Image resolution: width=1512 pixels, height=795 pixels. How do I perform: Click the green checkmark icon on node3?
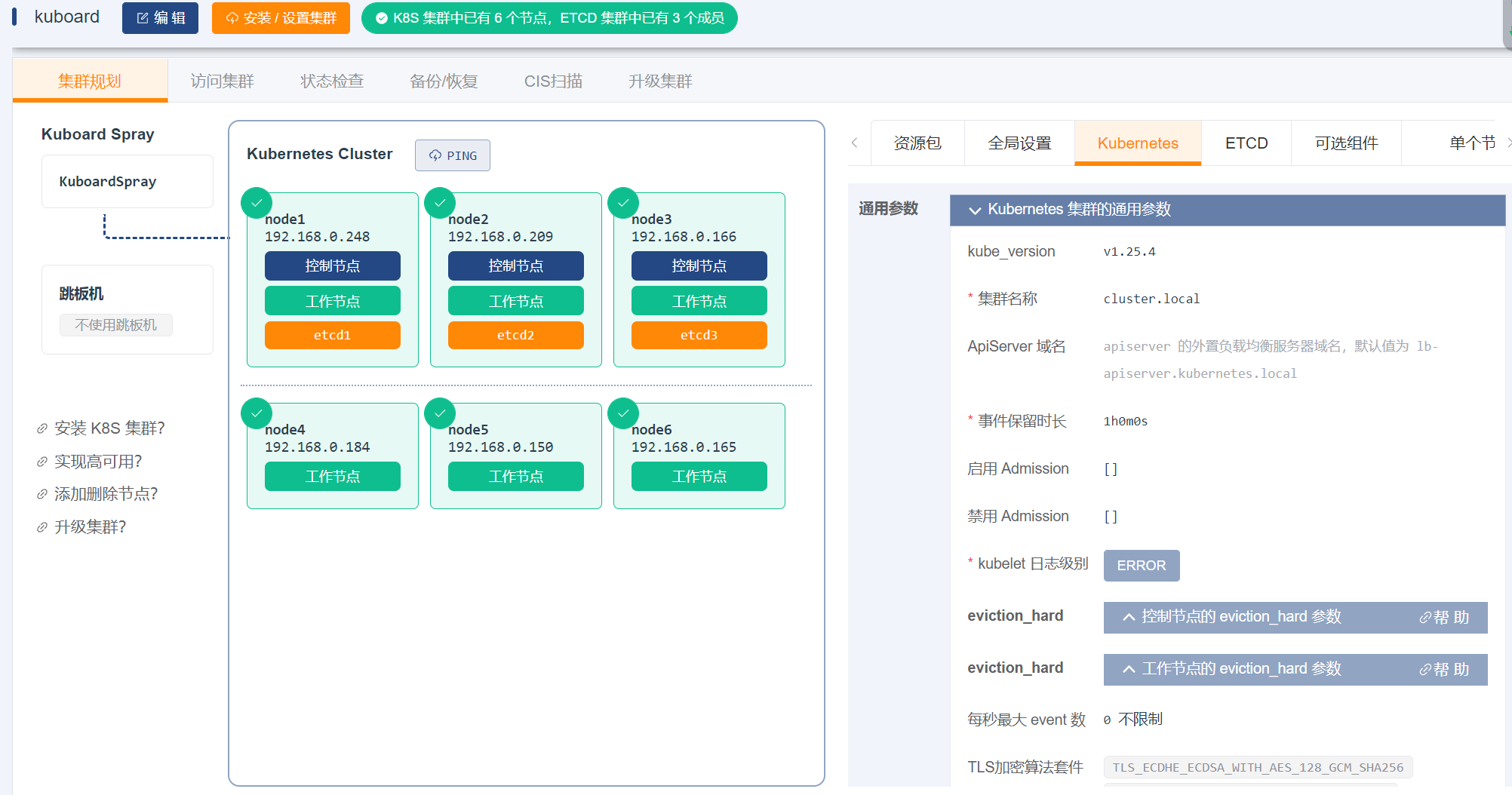tap(623, 203)
